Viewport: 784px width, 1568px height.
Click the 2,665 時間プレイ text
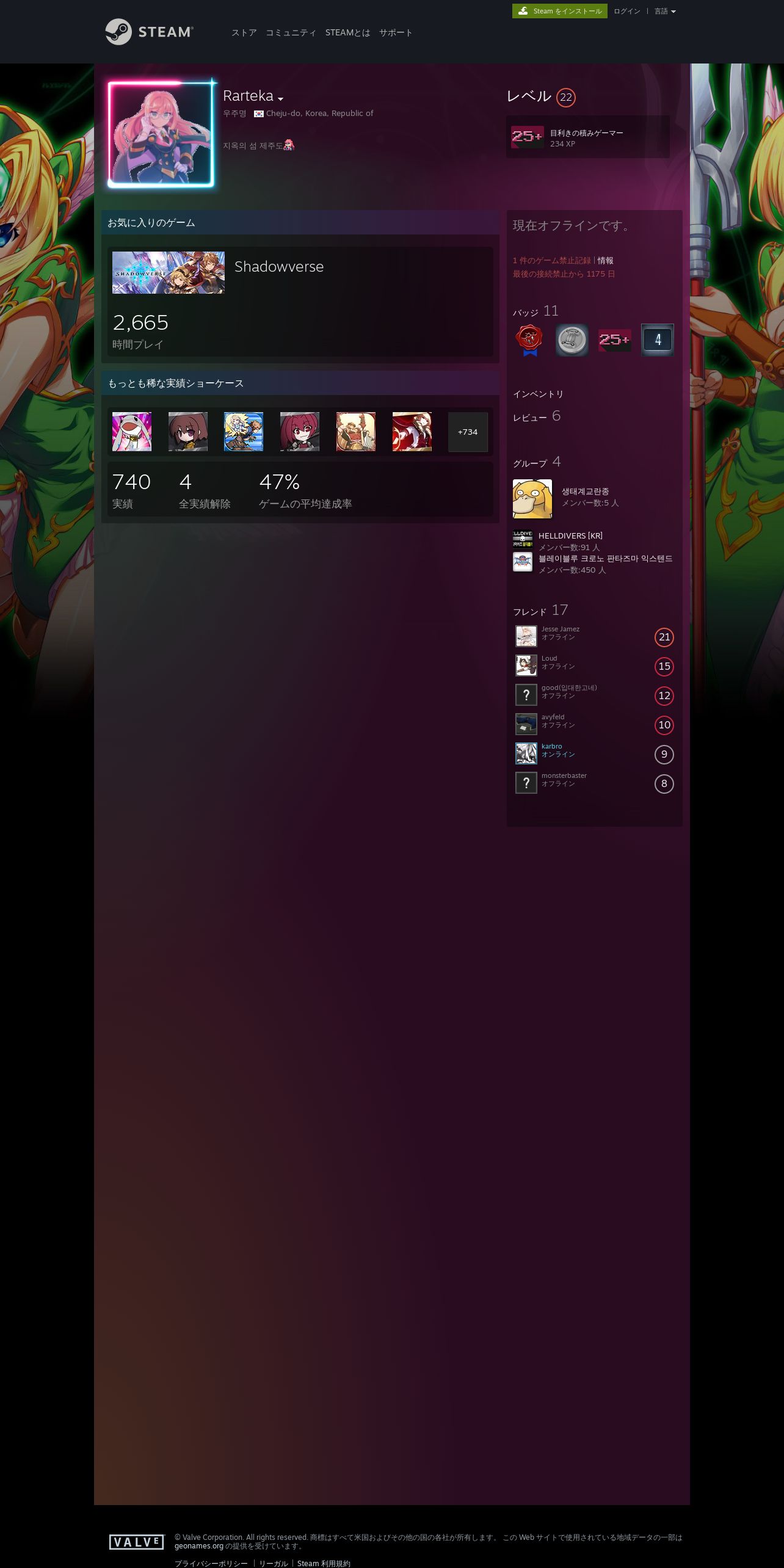[x=140, y=331]
